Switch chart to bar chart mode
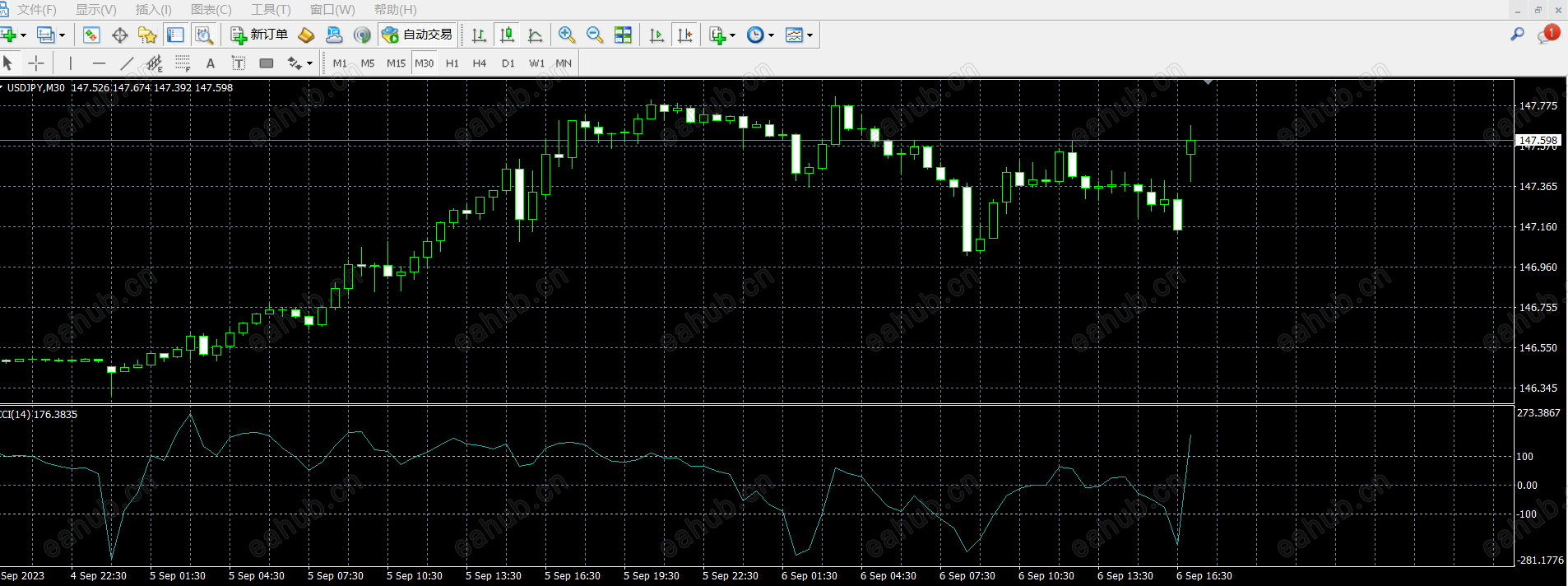Screen dimensions: 1568x586 pos(479,35)
